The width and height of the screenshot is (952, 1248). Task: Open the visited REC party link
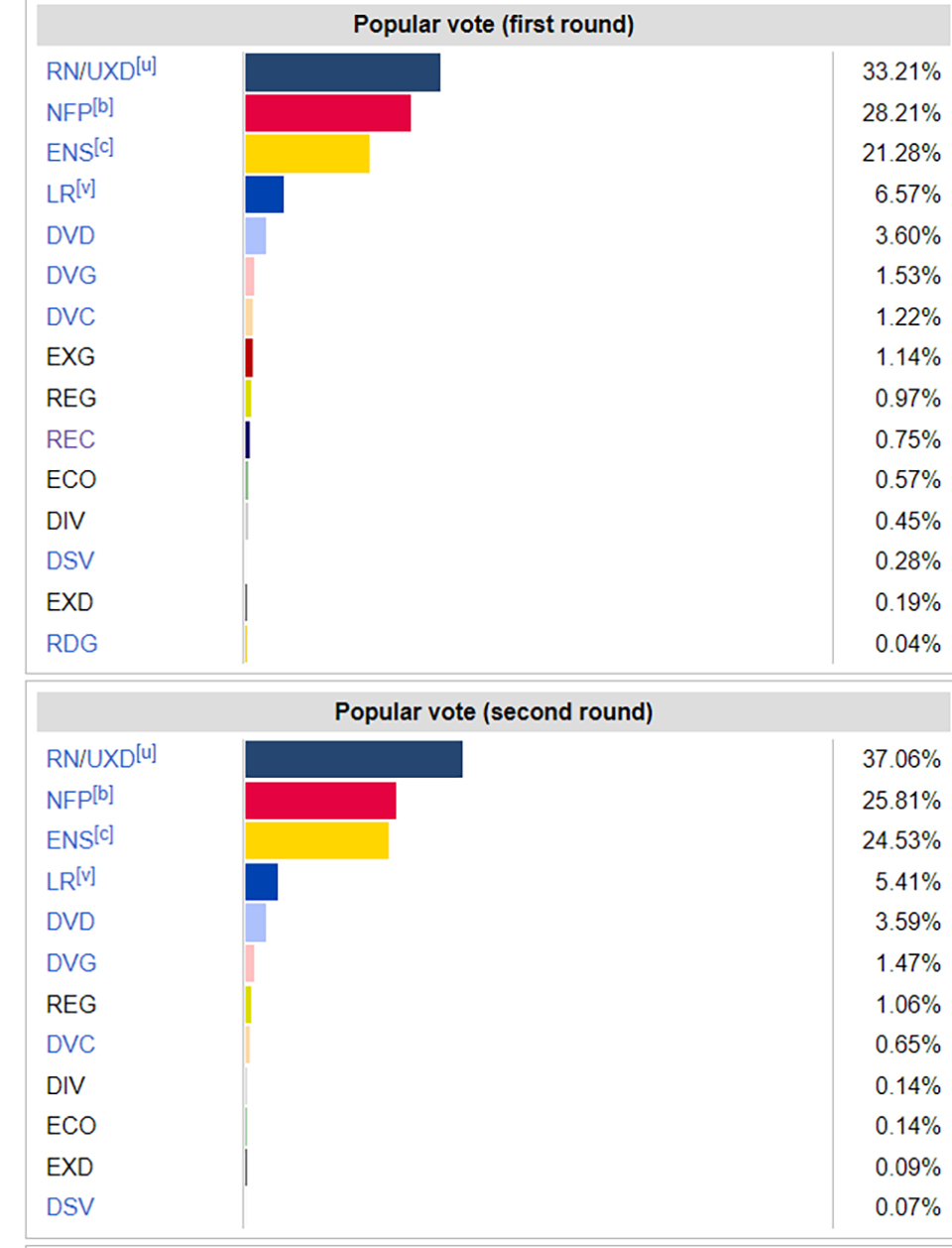(x=70, y=439)
